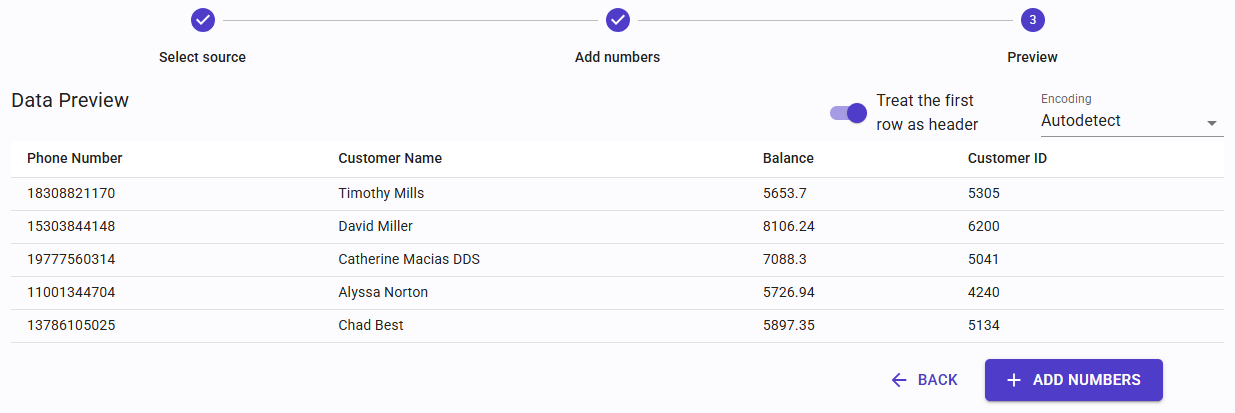The width and height of the screenshot is (1235, 413).
Task: Click the step 3 Preview circle icon
Action: [1032, 20]
